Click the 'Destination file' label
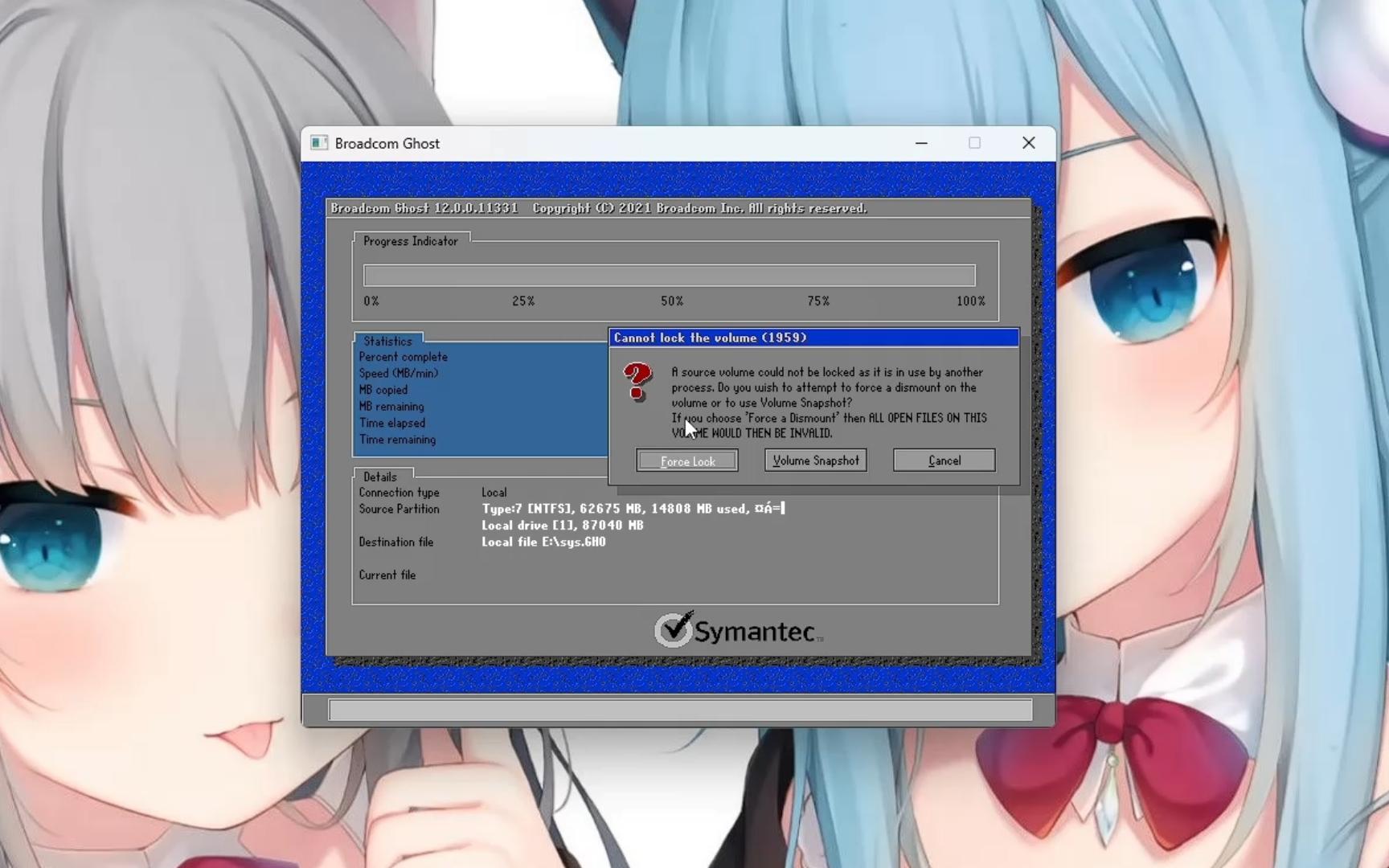The width and height of the screenshot is (1389, 868). (x=396, y=542)
